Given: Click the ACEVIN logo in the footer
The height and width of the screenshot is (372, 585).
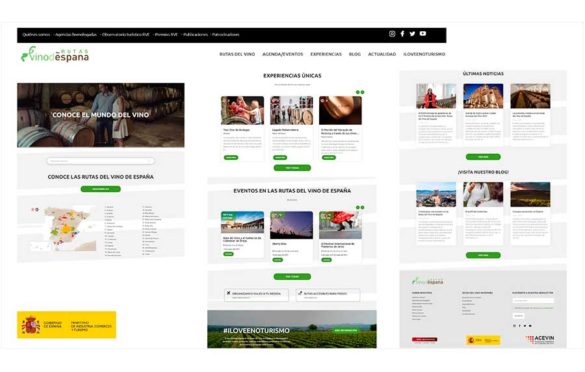Looking at the screenshot, I should 540,339.
